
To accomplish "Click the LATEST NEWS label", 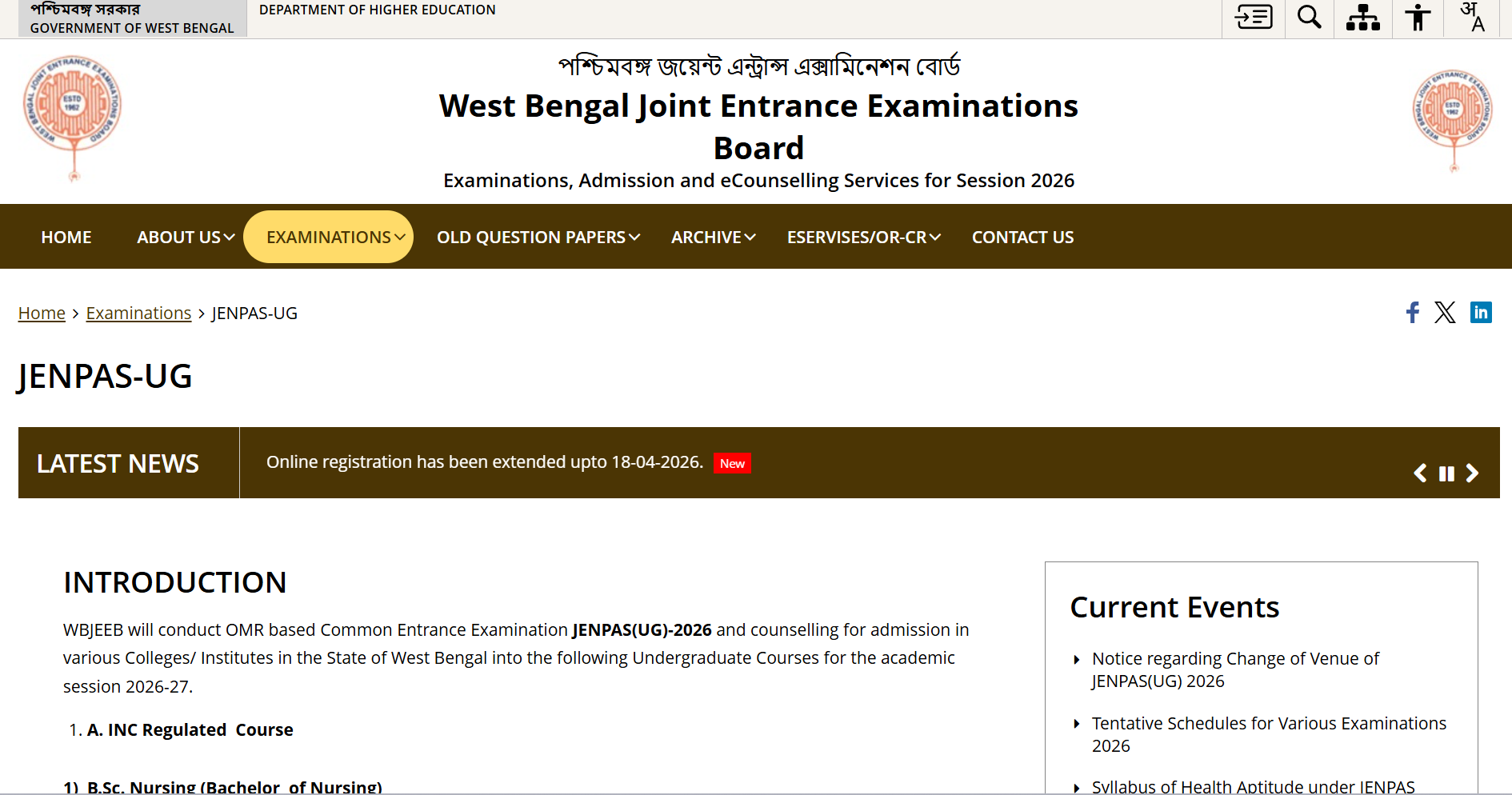I will (x=118, y=464).
